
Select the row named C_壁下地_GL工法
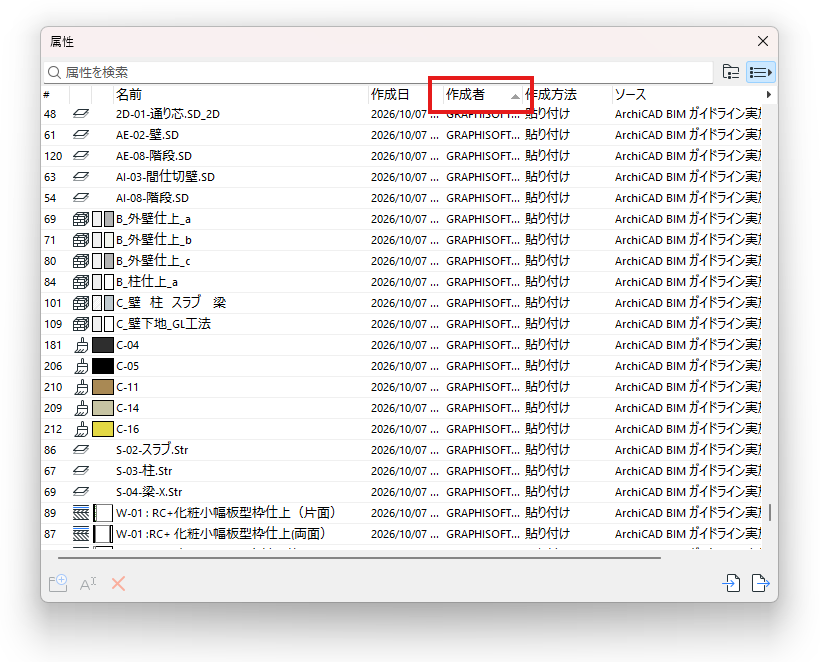pos(402,324)
